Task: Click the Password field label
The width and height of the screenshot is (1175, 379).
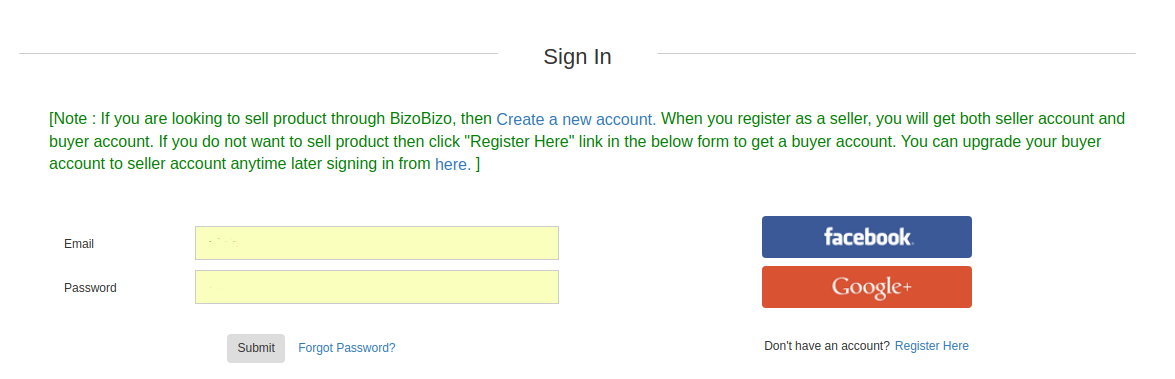Action: point(90,288)
